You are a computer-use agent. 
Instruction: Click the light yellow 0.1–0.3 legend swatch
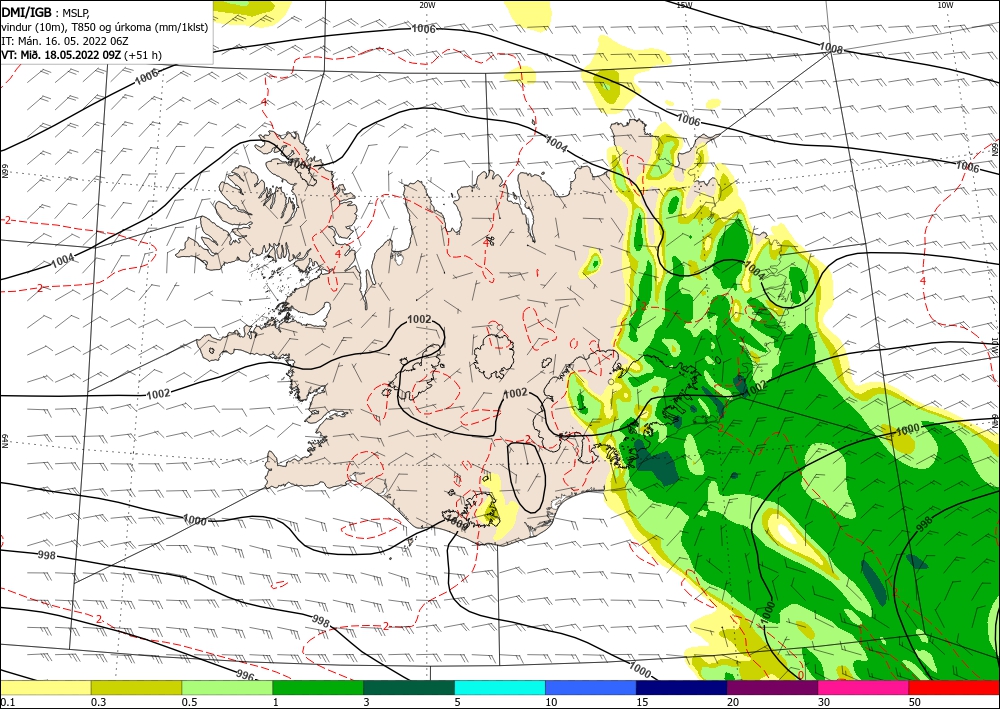click(45, 687)
